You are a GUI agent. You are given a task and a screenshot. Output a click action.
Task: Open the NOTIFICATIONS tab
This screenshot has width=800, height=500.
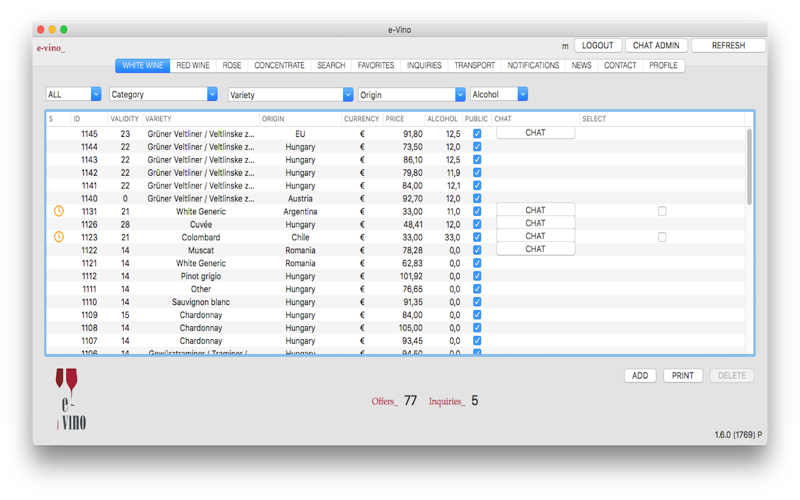[533, 66]
